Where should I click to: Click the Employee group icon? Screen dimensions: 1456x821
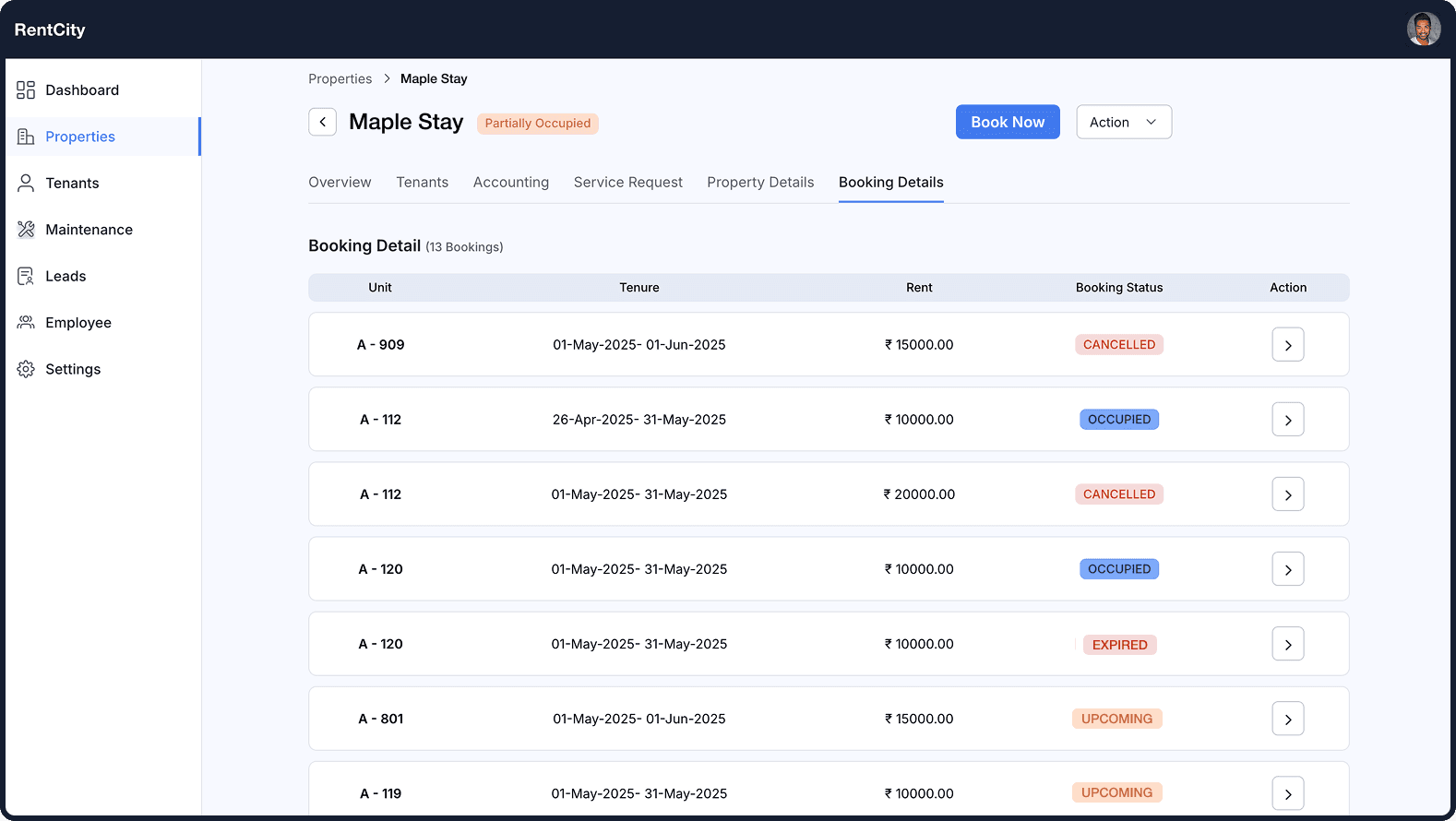tap(26, 322)
